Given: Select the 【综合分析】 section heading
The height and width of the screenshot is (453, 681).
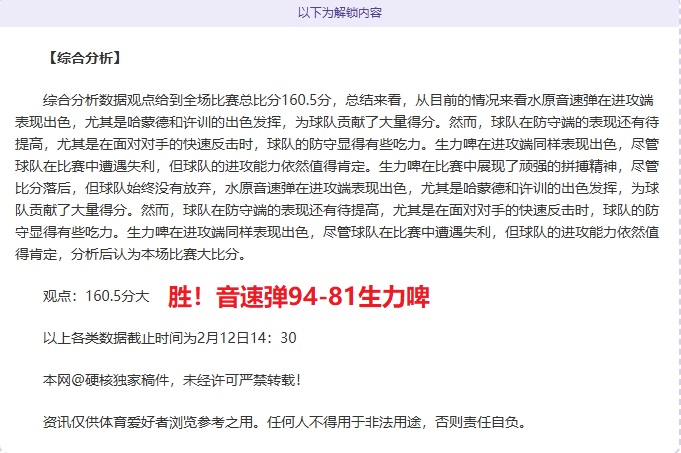Looking at the screenshot, I should [83, 57].
